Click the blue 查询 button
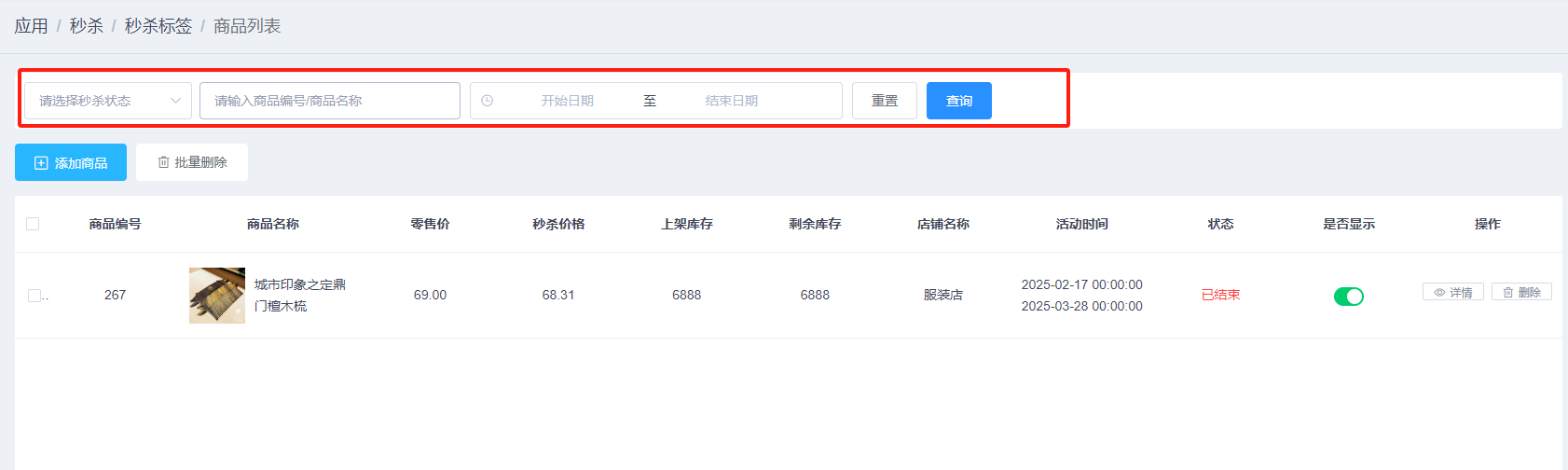Image resolution: width=1568 pixels, height=470 pixels. [958, 101]
